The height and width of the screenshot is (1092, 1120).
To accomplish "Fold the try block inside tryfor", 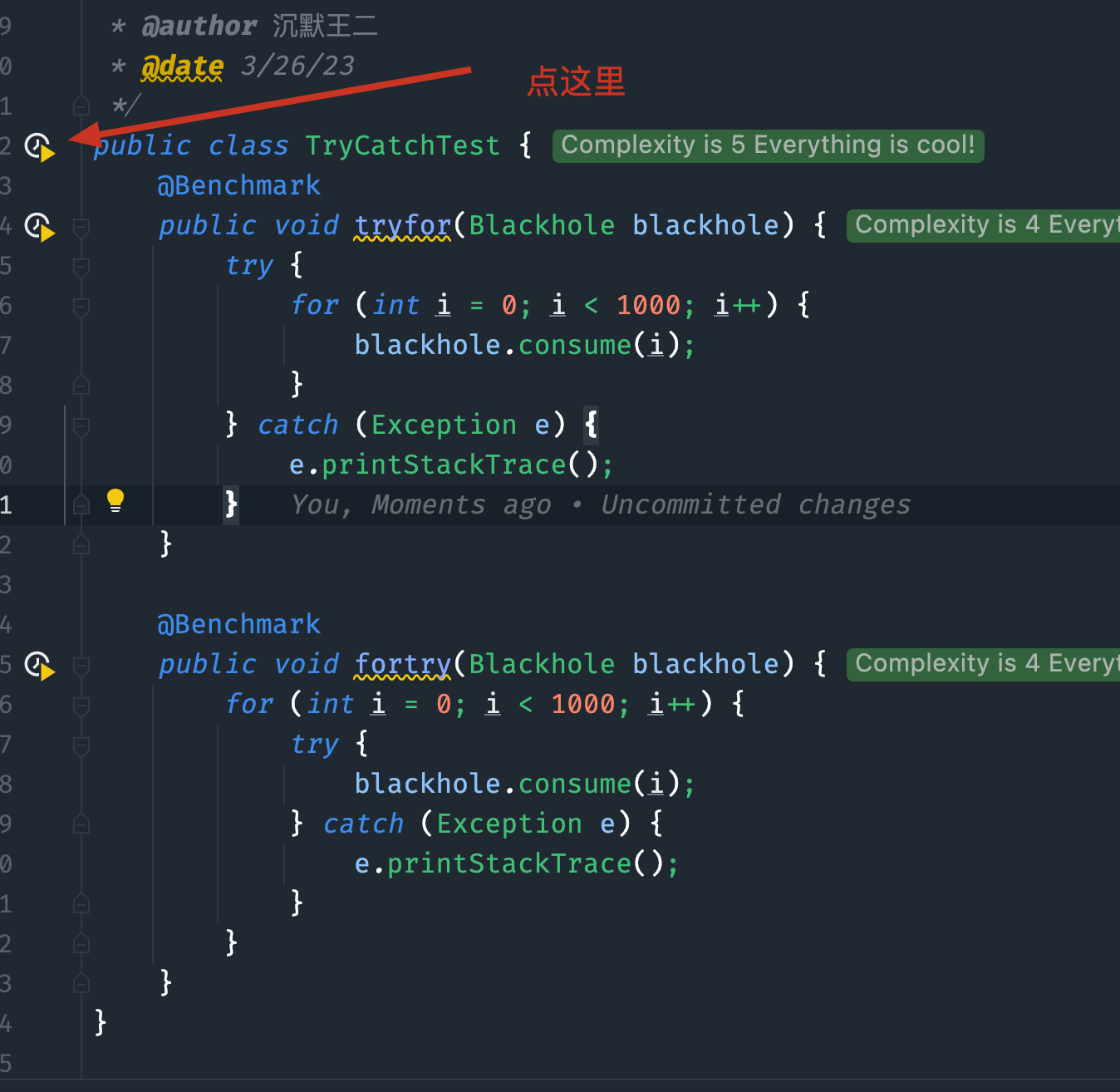I will tap(81, 266).
